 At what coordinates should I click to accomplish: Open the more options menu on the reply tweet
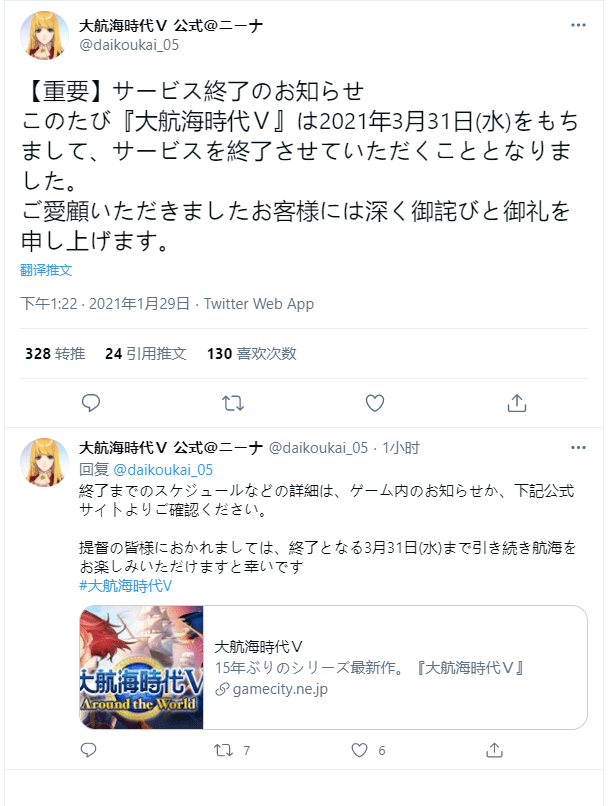(x=578, y=448)
